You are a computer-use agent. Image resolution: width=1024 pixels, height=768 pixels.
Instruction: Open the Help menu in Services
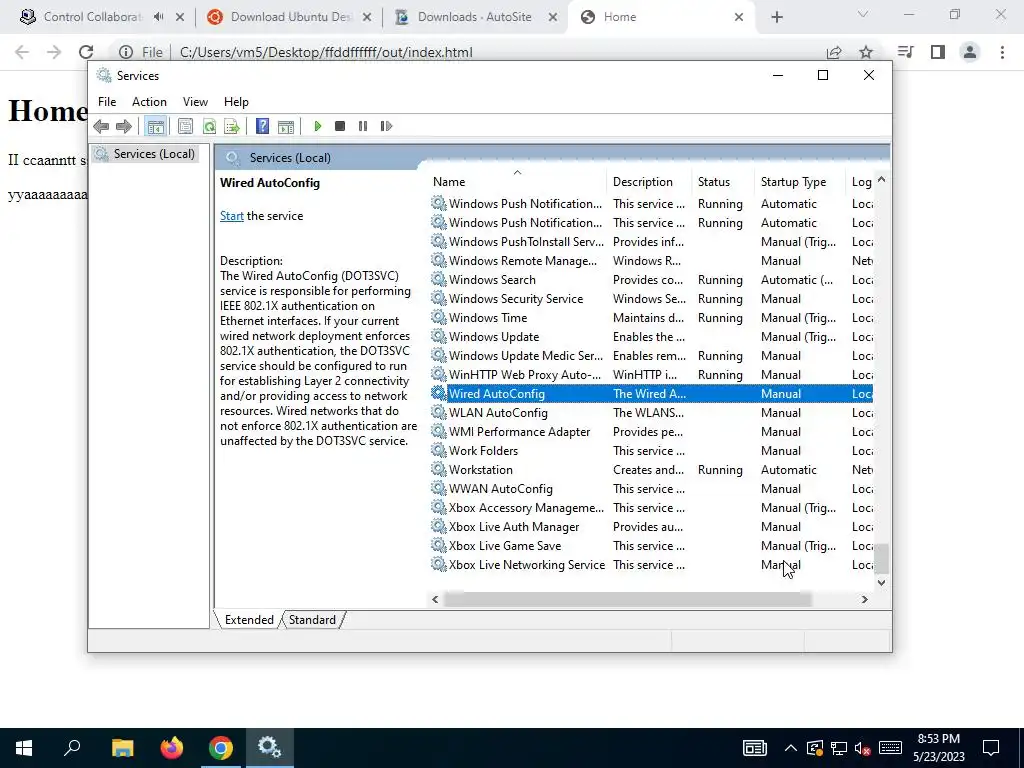click(x=236, y=102)
